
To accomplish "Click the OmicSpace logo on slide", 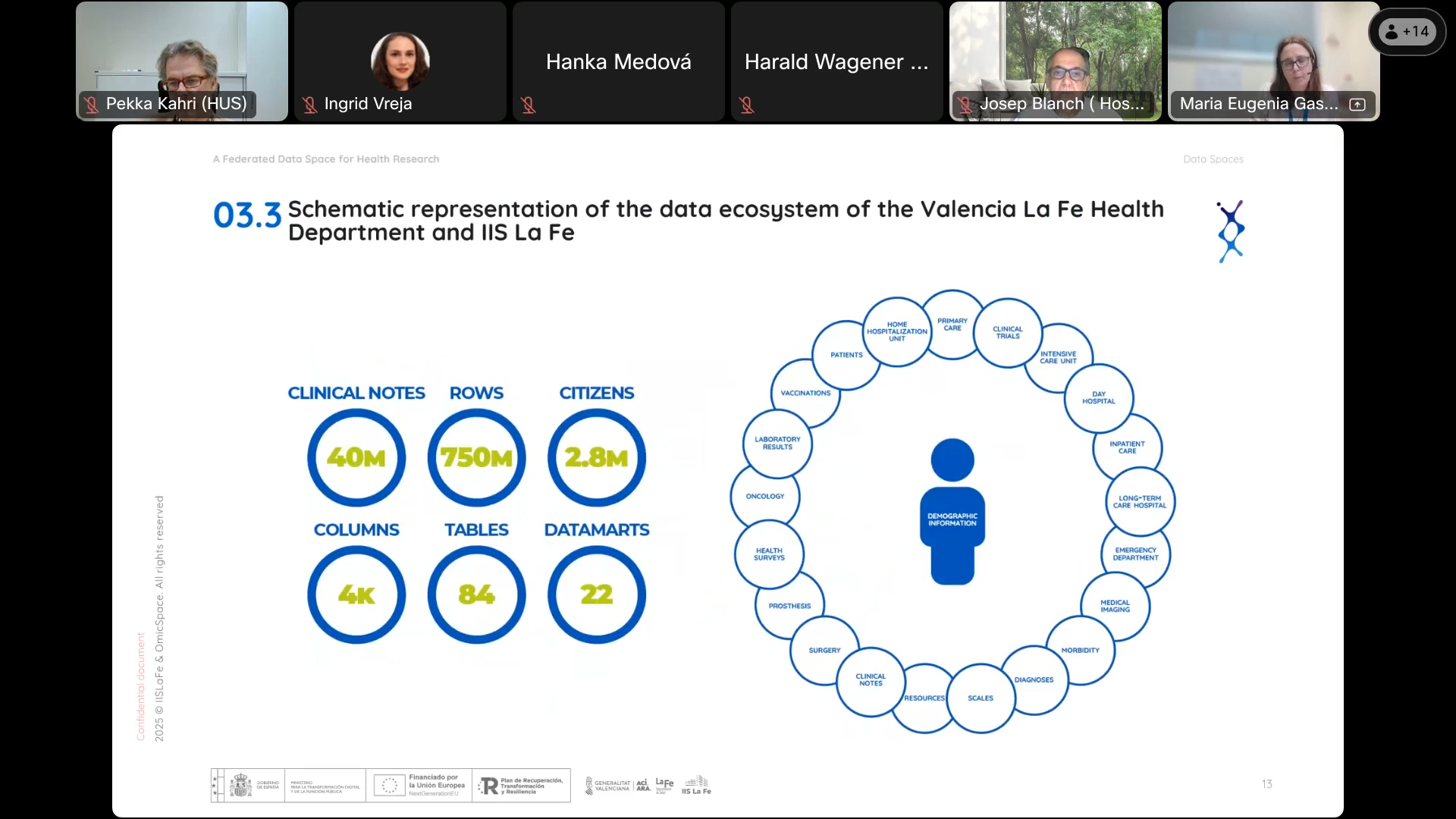I will click(x=1231, y=231).
